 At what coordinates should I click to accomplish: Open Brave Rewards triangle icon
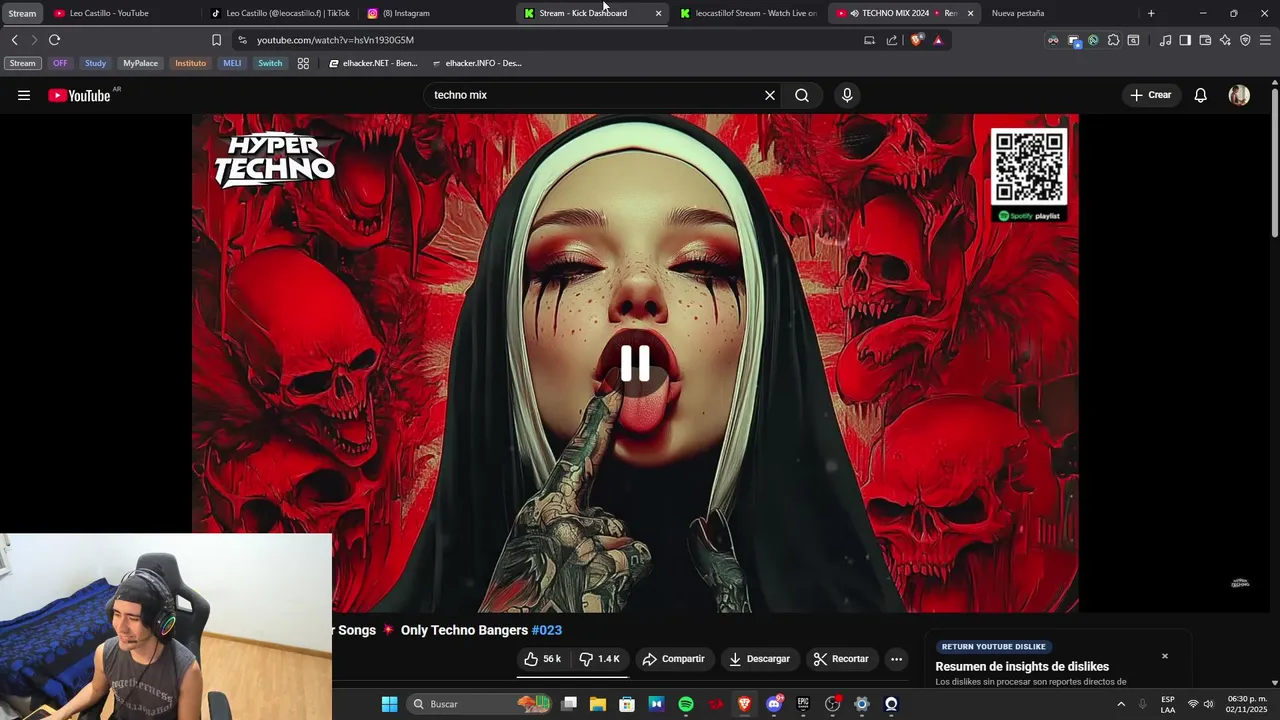click(938, 40)
